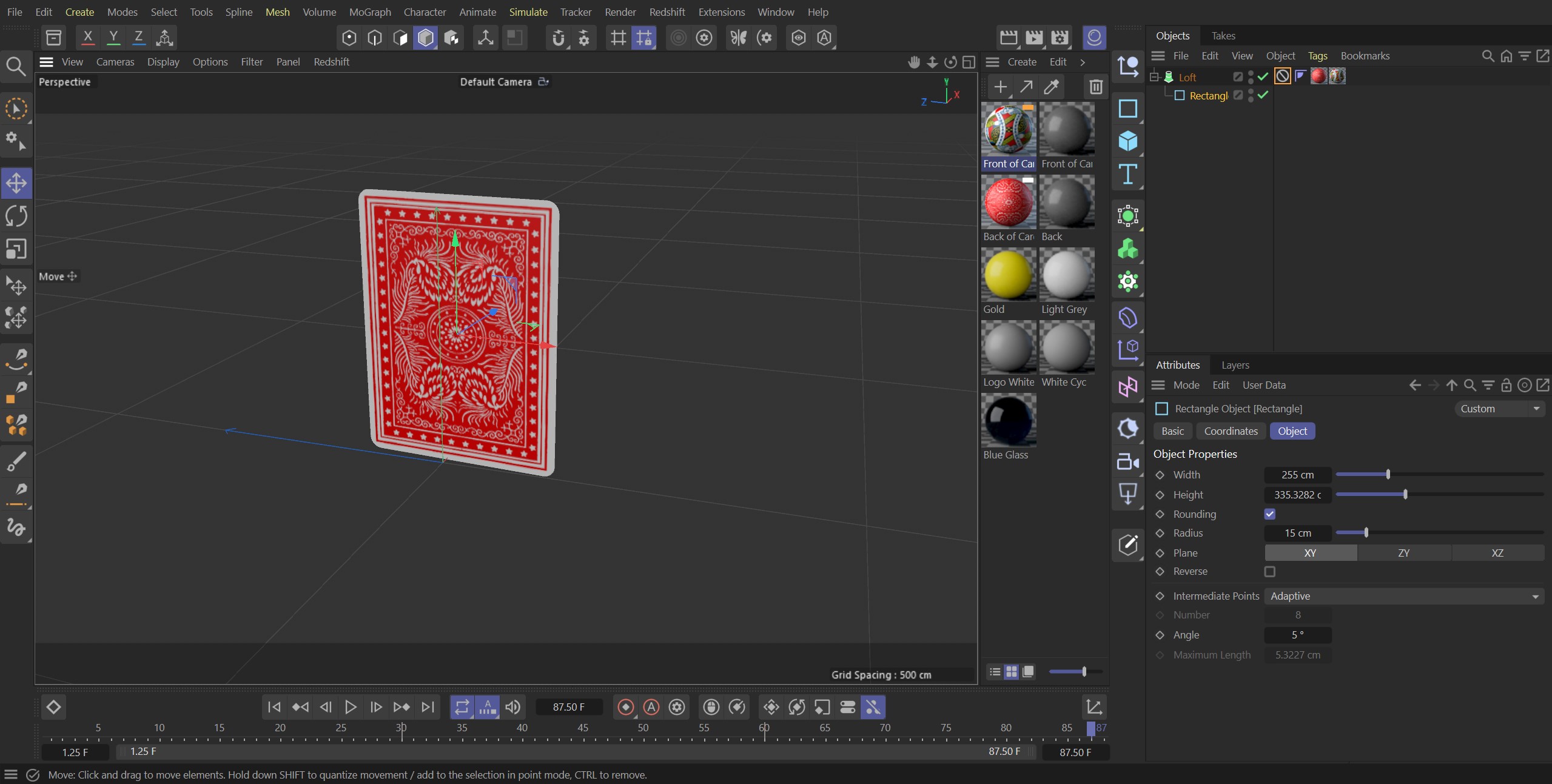1552x784 pixels.
Task: Delete material using the trash icon
Action: (1095, 87)
